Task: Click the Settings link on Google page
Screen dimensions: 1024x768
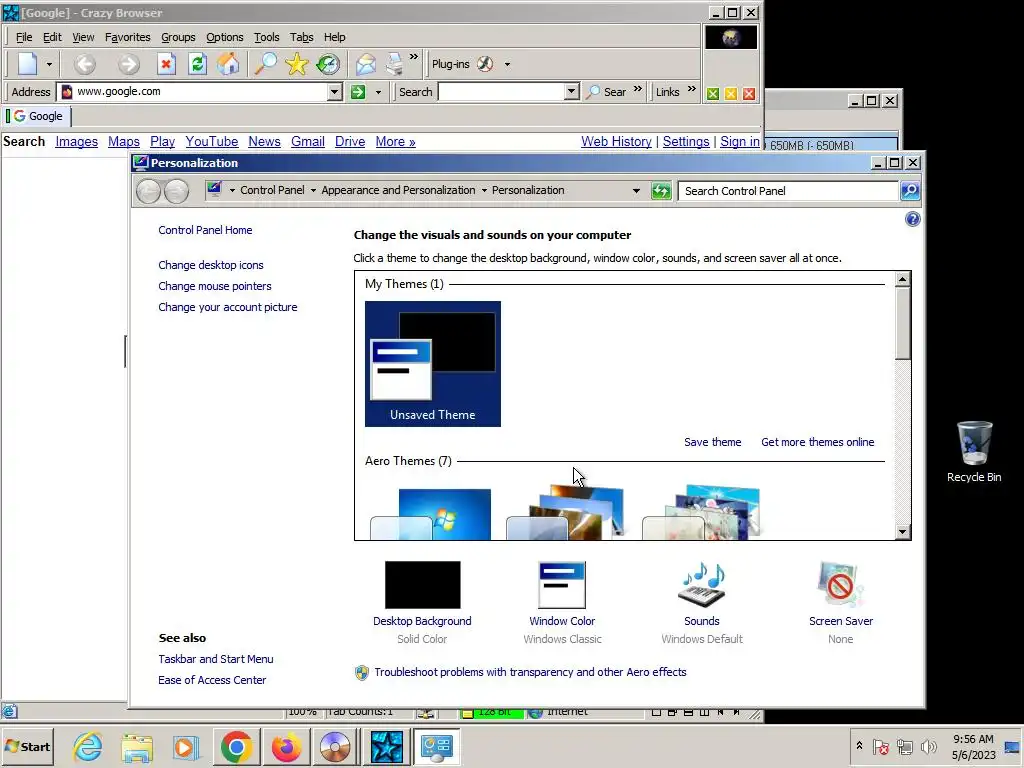Action: click(x=686, y=142)
